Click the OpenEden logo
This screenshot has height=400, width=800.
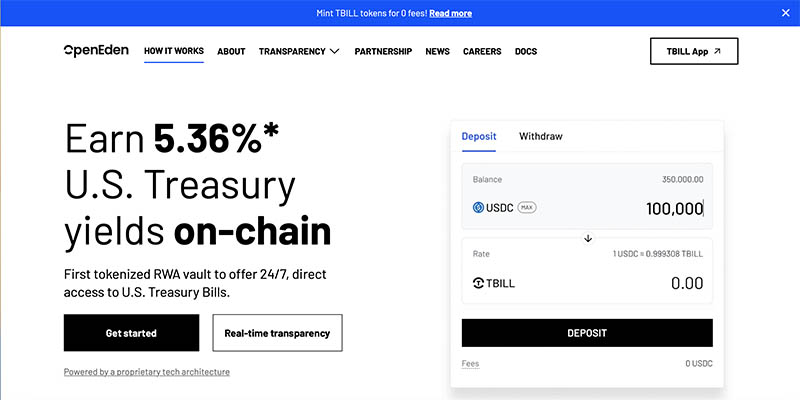coord(96,50)
